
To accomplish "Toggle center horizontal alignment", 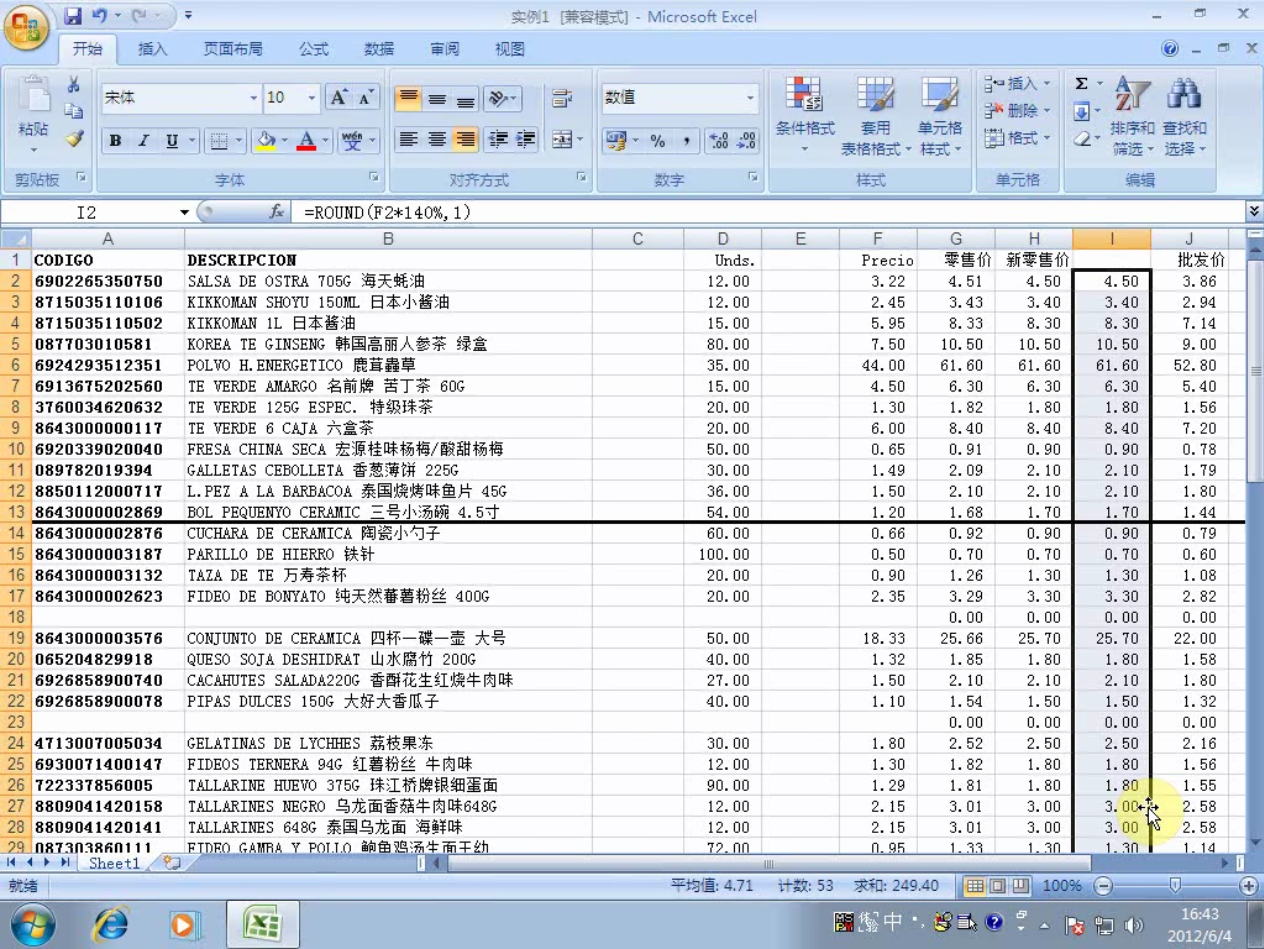I will [436, 140].
